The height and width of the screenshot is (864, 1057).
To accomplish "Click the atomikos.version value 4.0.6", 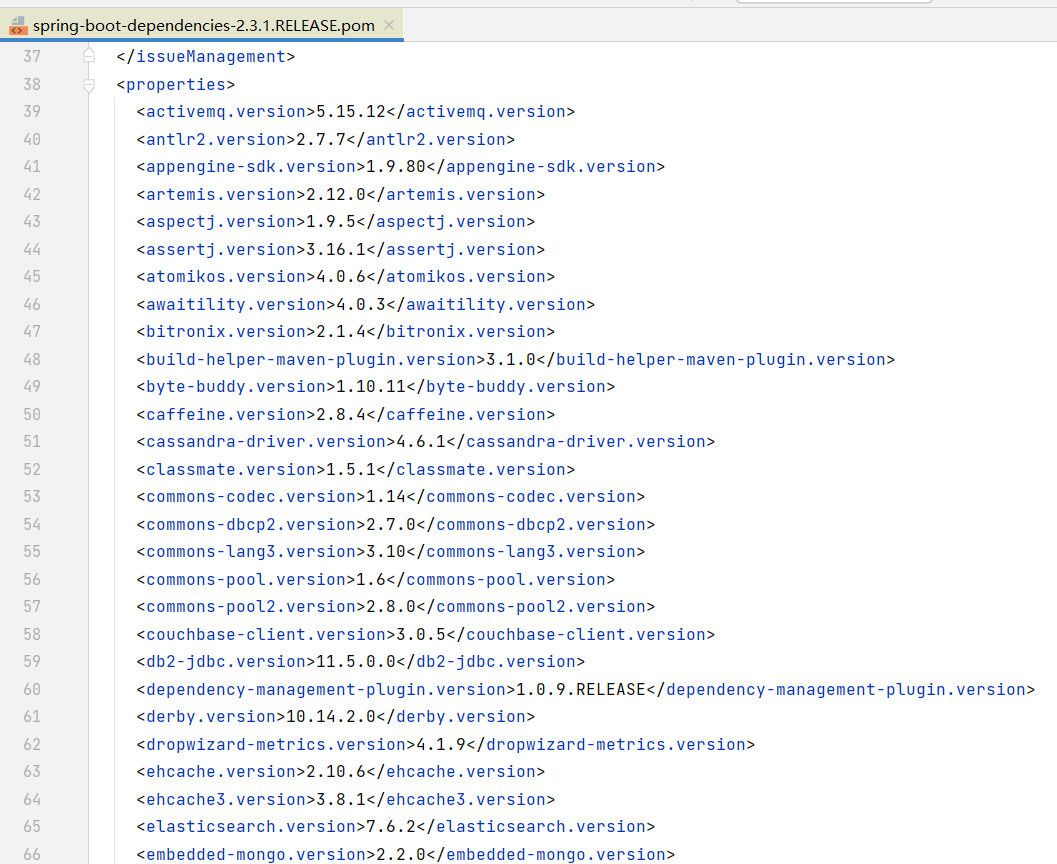I will 341,277.
